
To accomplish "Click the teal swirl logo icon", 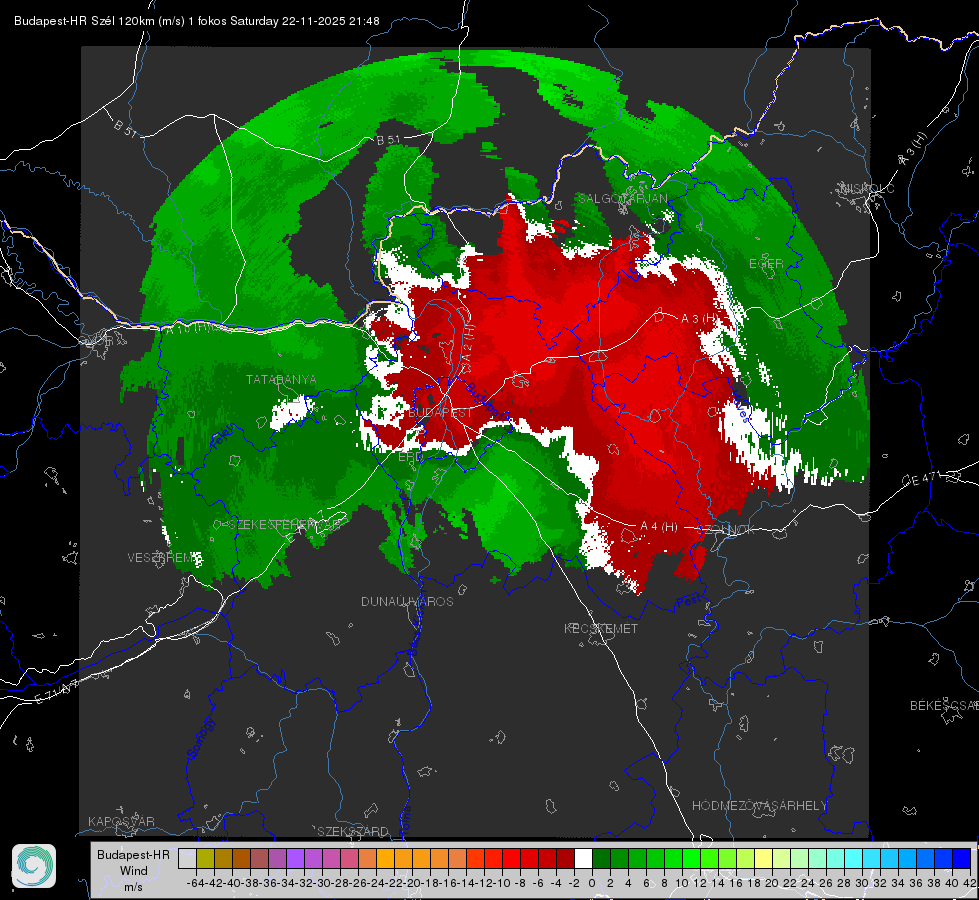I will 34,866.
